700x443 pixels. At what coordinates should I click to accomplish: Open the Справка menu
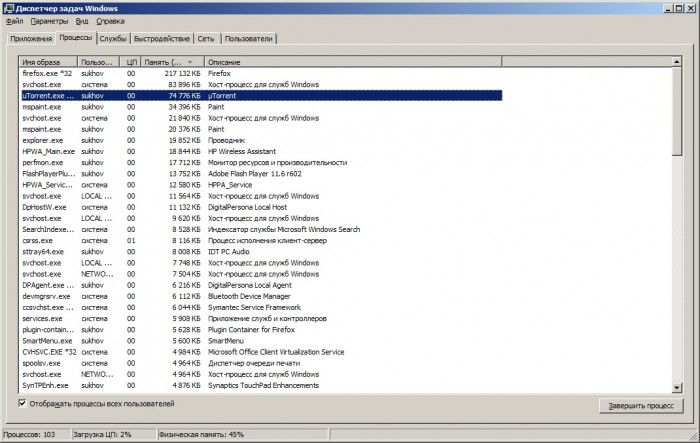pyautogui.click(x=110, y=21)
